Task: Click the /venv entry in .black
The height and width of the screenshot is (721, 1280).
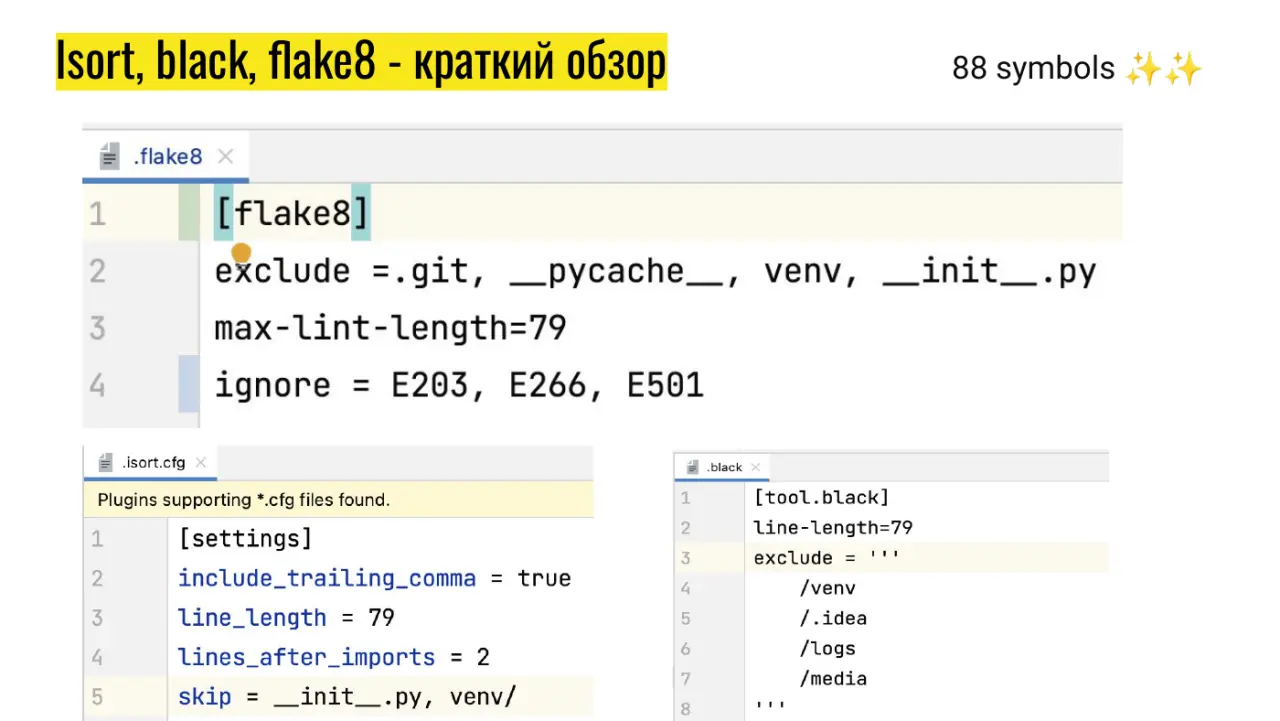Action: click(x=827, y=588)
